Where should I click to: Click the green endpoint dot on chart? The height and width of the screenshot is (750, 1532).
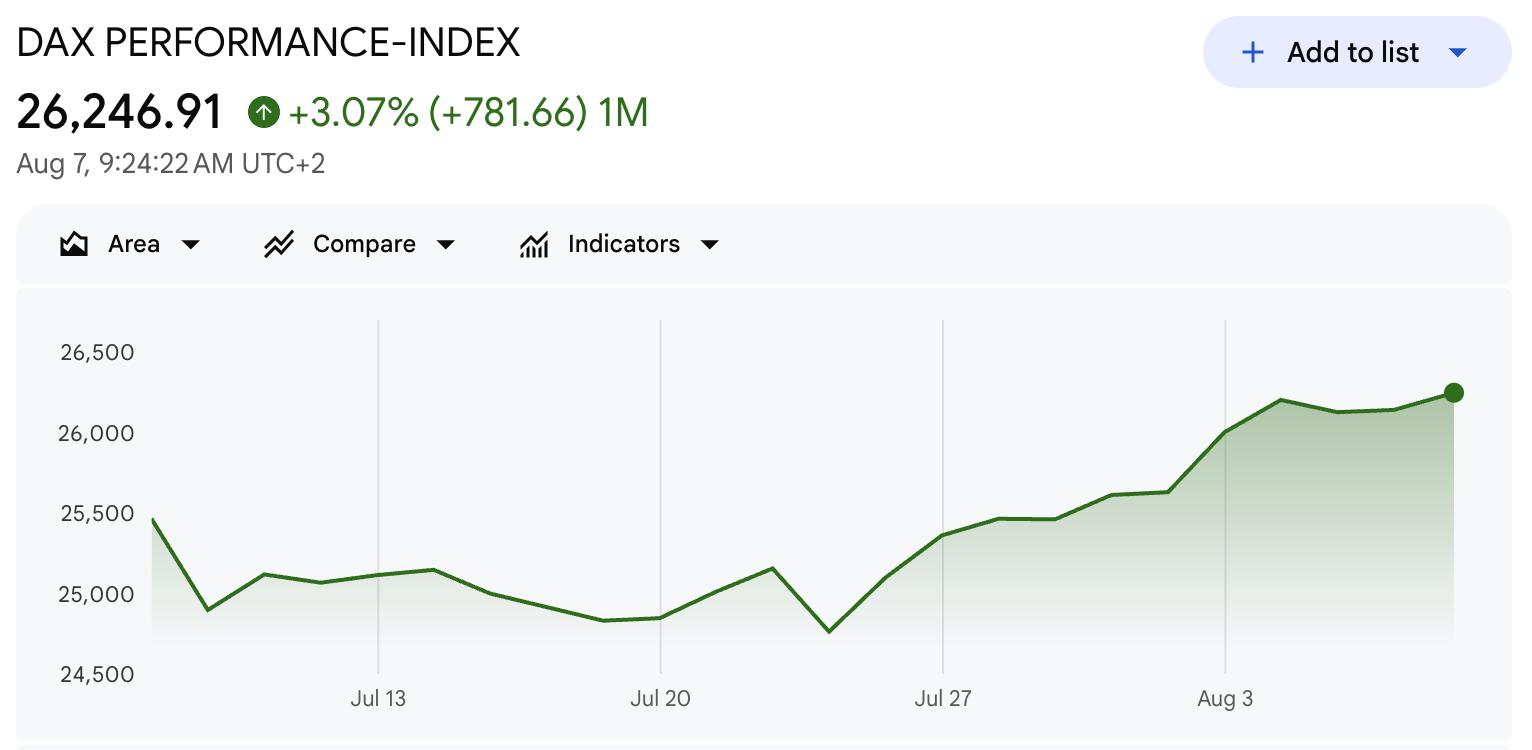coord(1454,393)
